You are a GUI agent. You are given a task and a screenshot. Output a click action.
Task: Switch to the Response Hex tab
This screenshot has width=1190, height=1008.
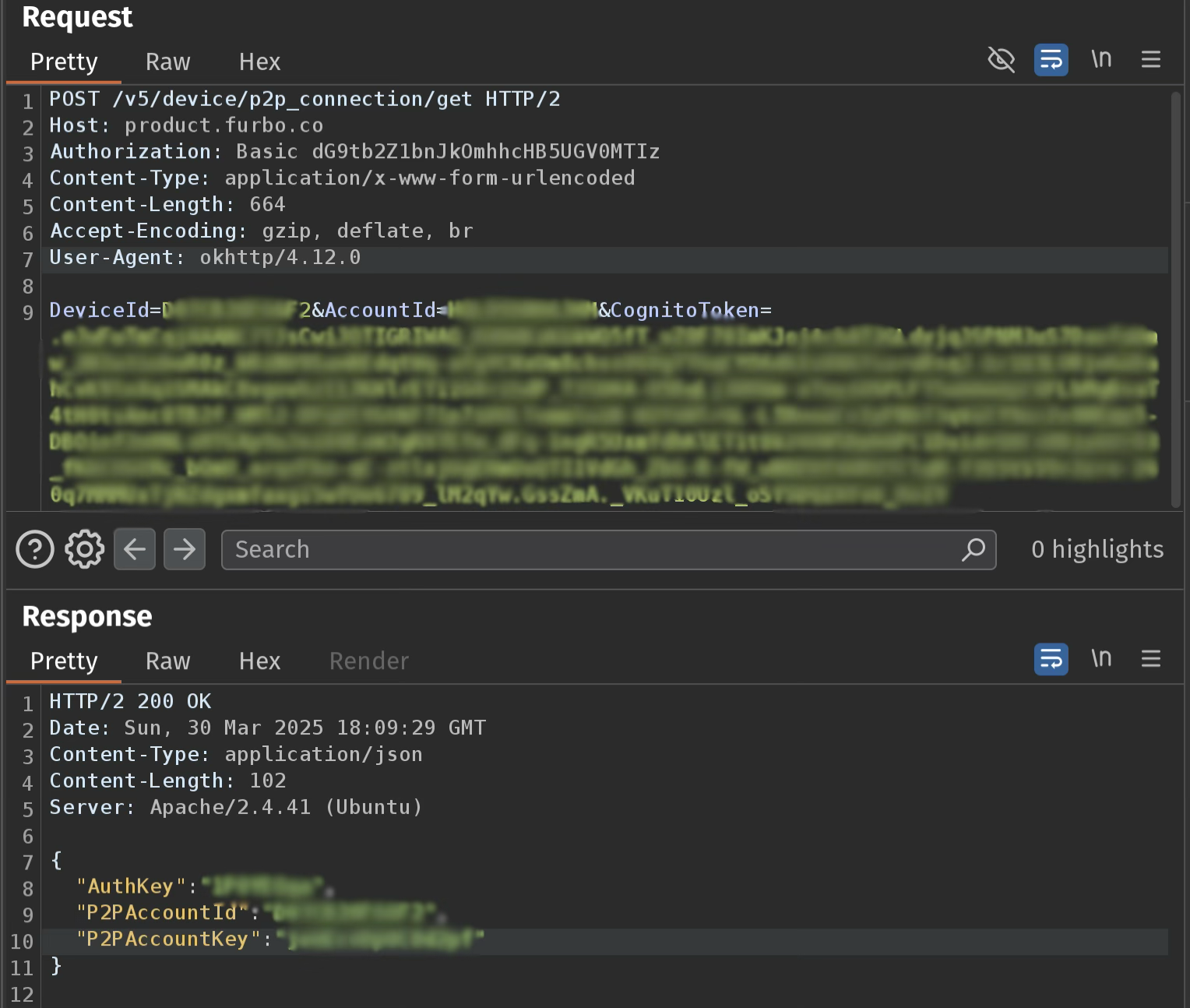(260, 661)
